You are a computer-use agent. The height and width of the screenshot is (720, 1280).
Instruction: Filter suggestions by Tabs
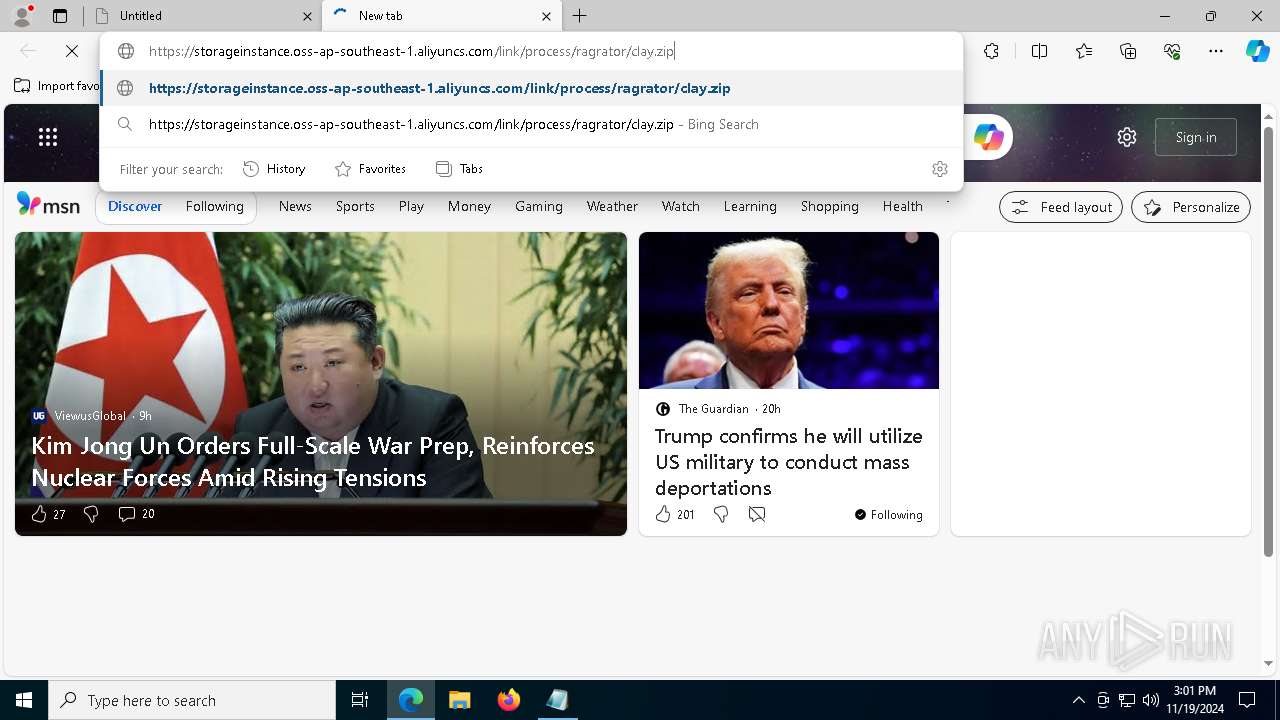(459, 169)
